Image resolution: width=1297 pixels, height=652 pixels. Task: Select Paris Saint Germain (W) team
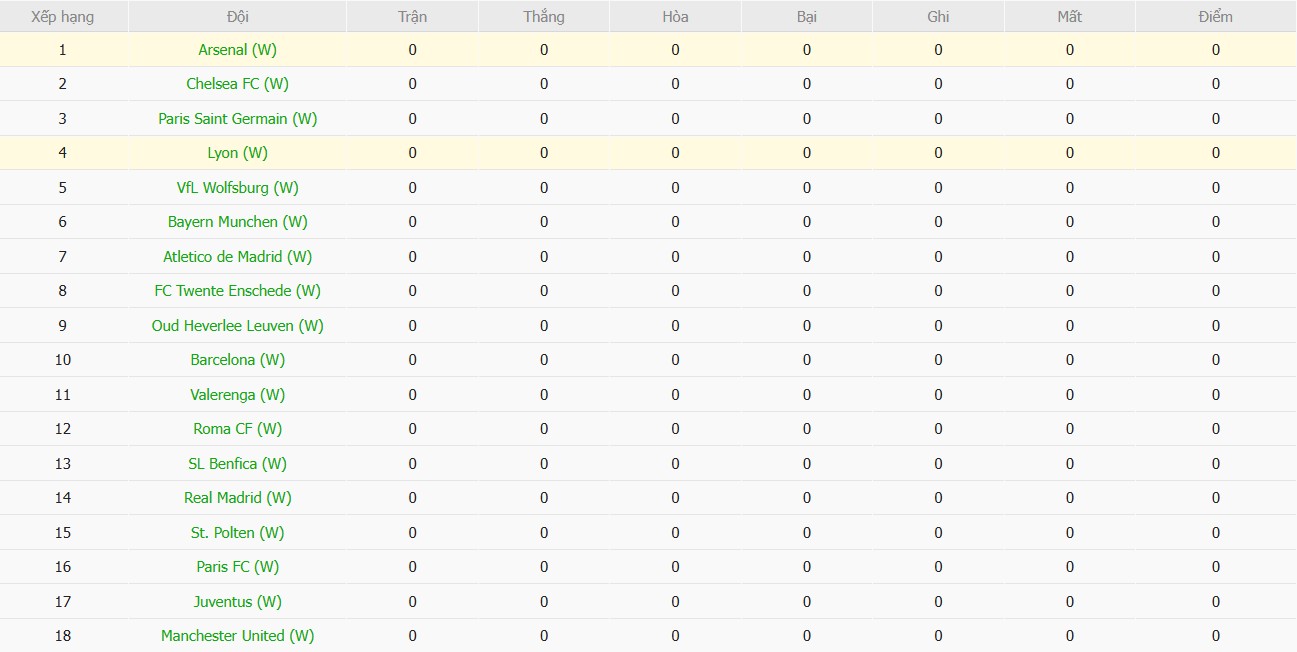pos(237,119)
